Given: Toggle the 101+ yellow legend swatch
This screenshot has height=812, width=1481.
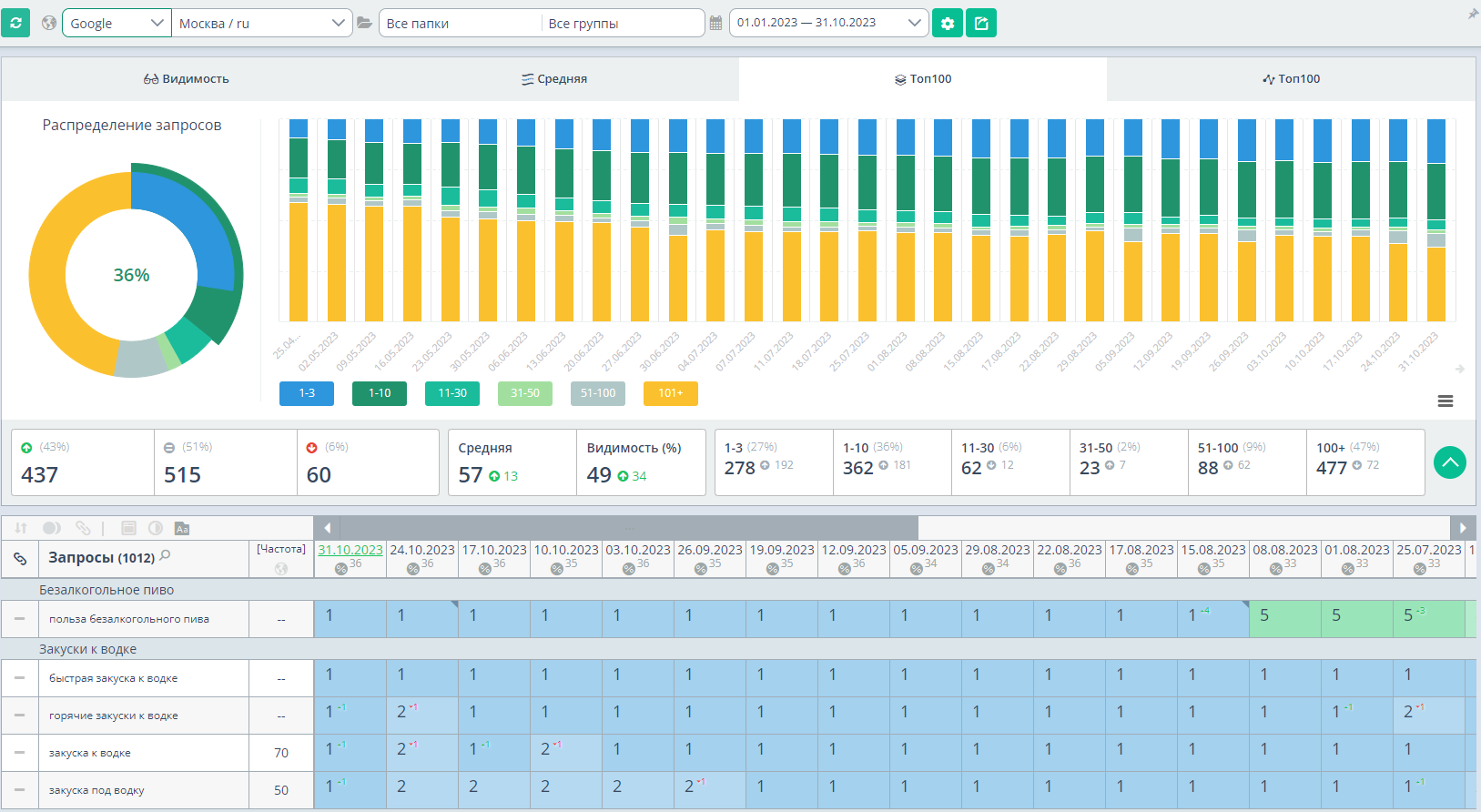Looking at the screenshot, I should (x=671, y=393).
